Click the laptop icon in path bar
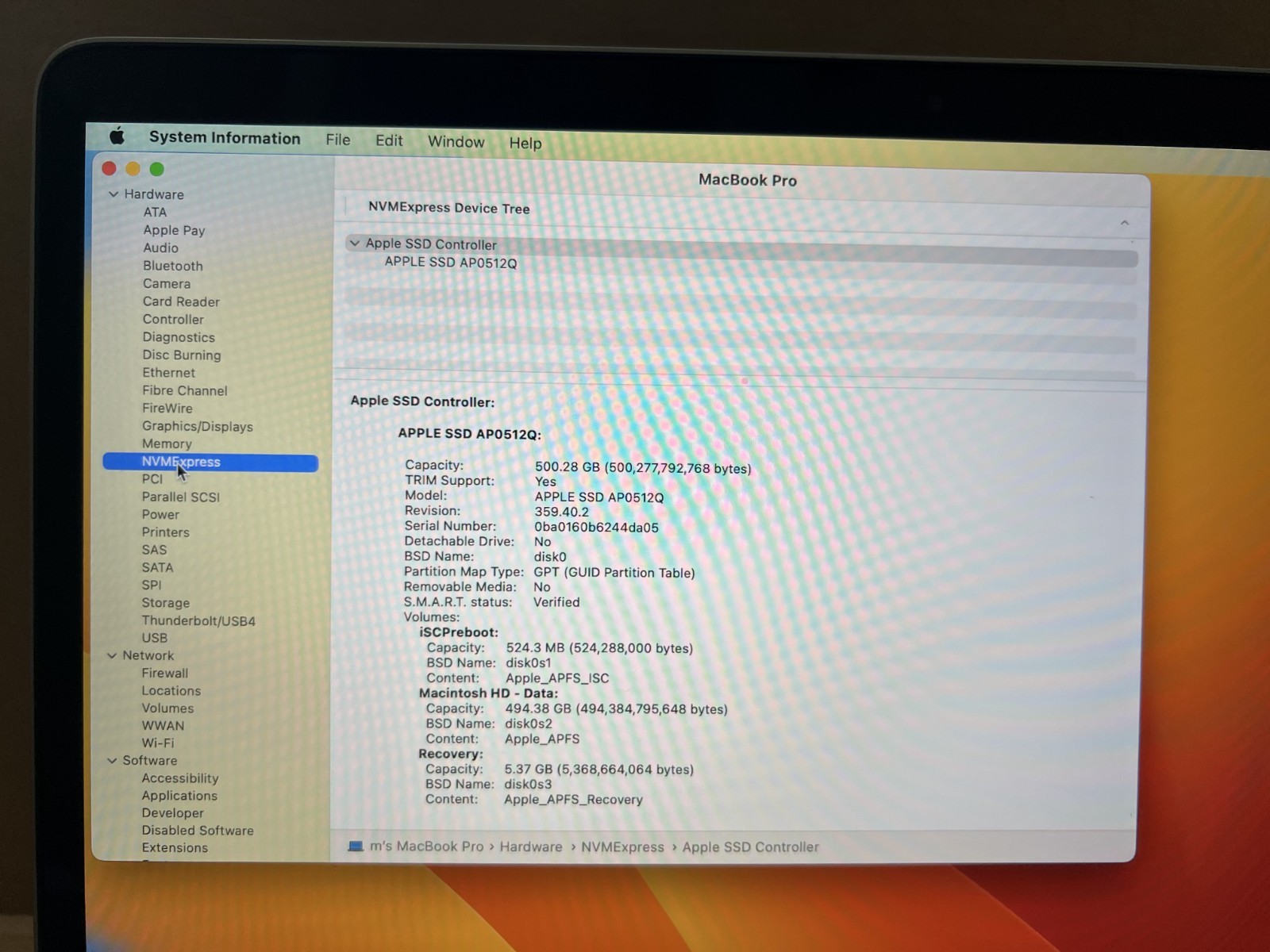Viewport: 1270px width, 952px height. (x=356, y=846)
